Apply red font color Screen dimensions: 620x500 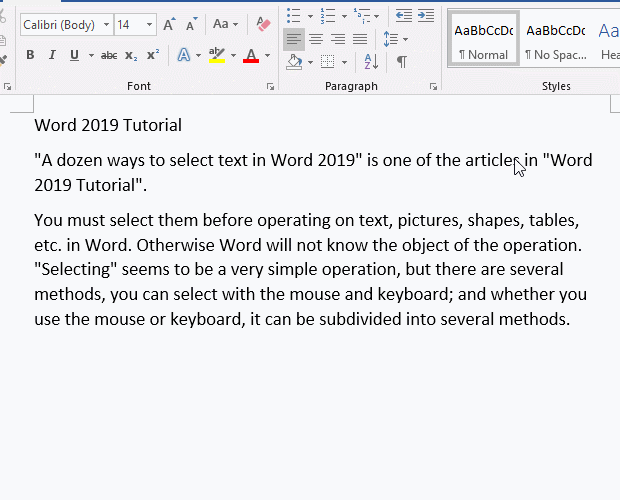tap(251, 55)
